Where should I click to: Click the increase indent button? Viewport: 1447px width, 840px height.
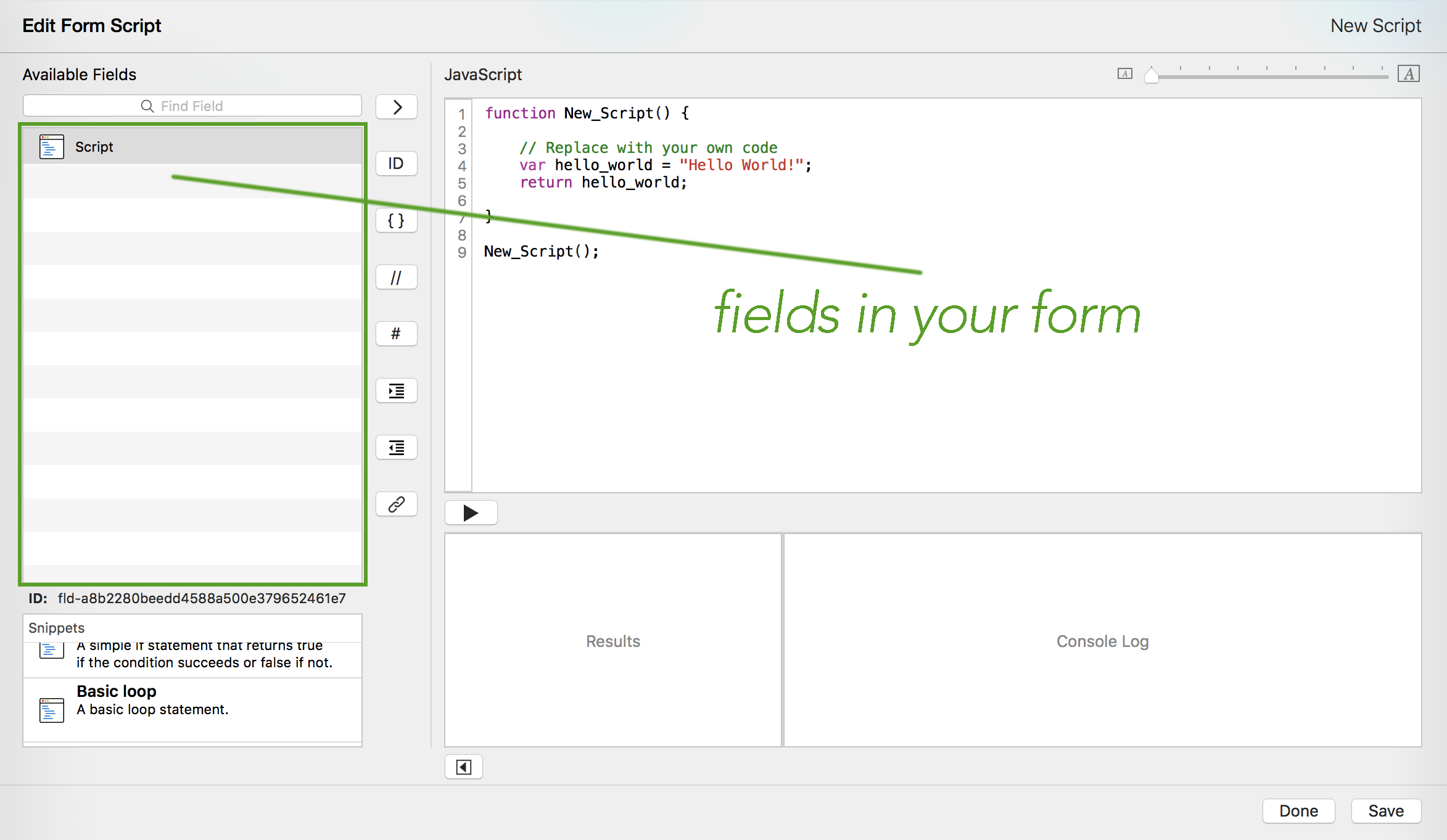pyautogui.click(x=396, y=391)
